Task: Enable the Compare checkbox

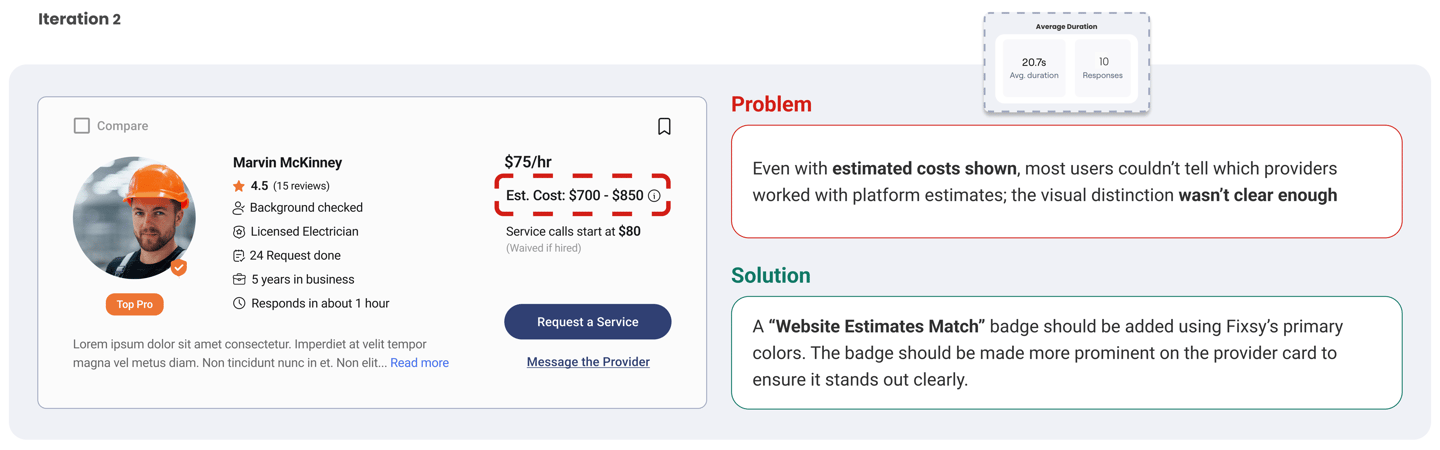Action: [82, 126]
